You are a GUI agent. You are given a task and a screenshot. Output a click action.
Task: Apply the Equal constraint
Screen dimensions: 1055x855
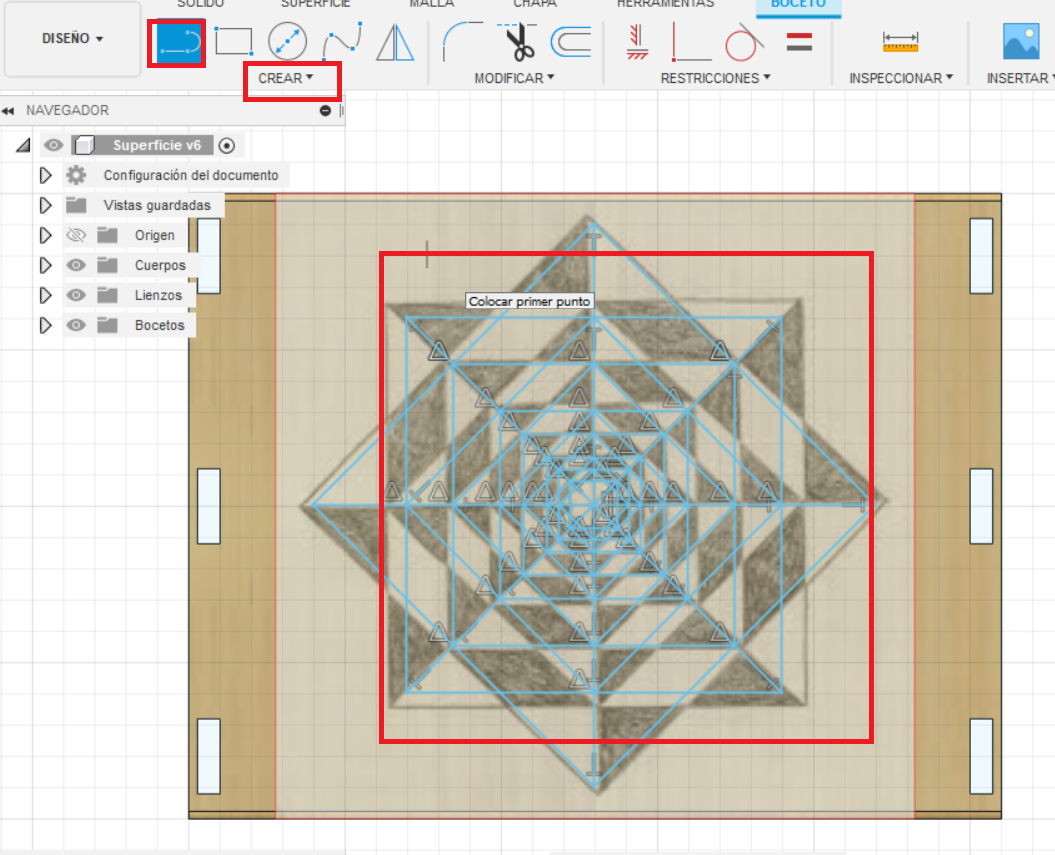point(799,42)
